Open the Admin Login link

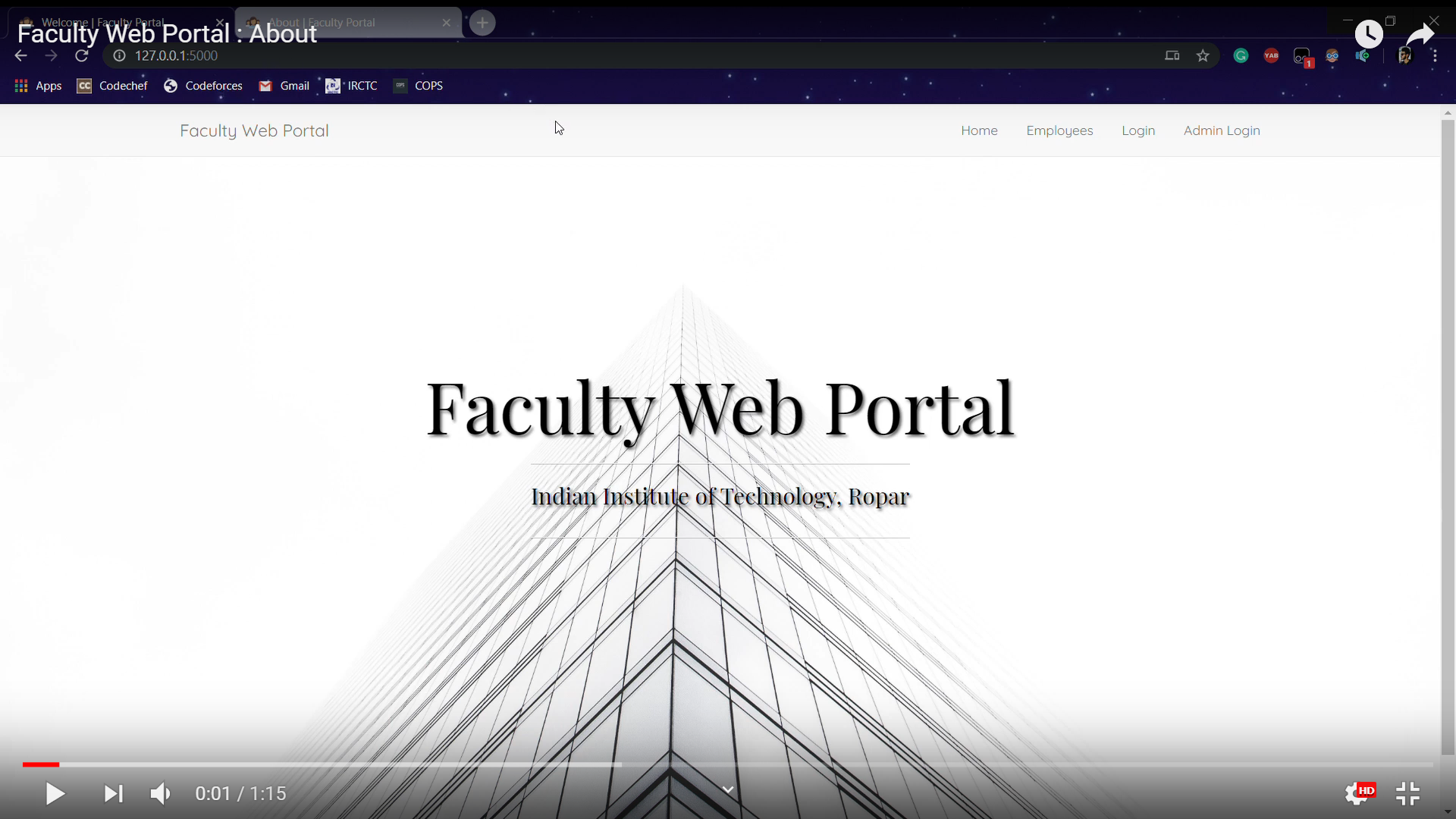(1222, 130)
